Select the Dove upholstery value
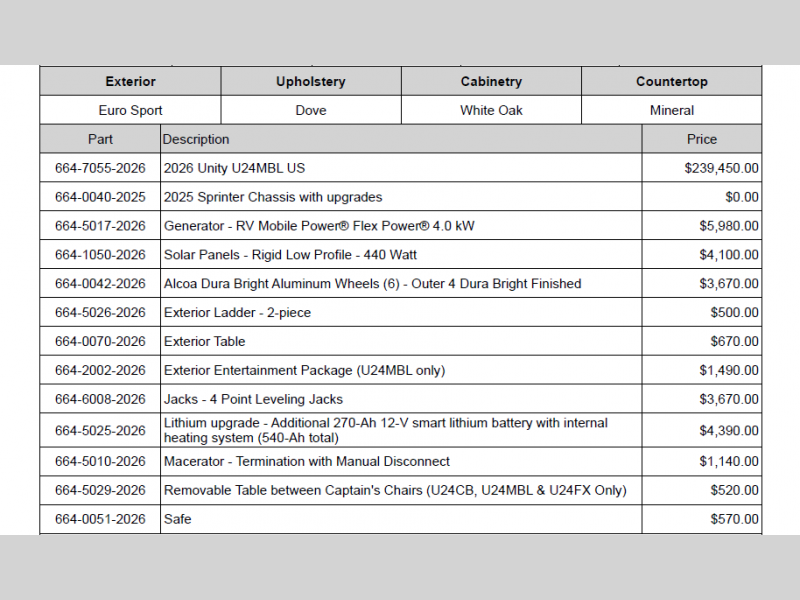The image size is (800, 600). pyautogui.click(x=311, y=110)
